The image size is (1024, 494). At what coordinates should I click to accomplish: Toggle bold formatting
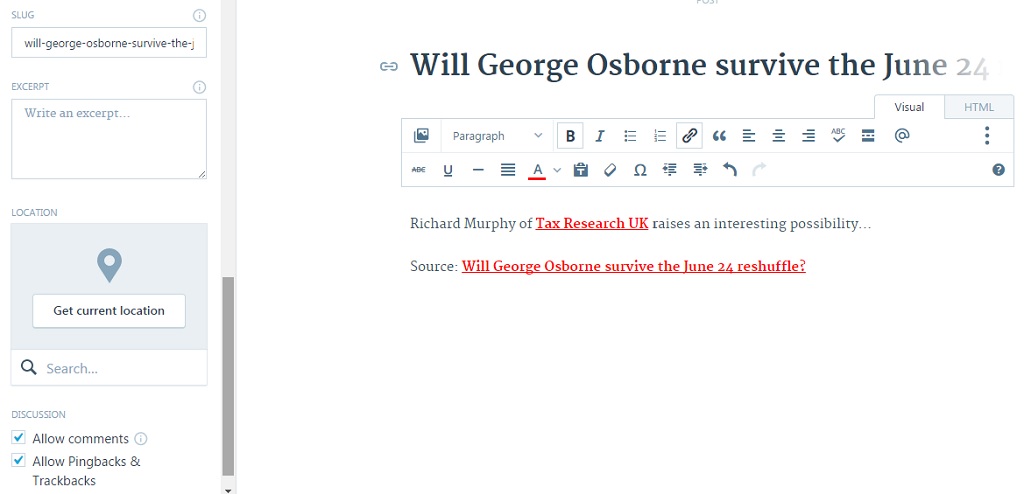coord(570,136)
